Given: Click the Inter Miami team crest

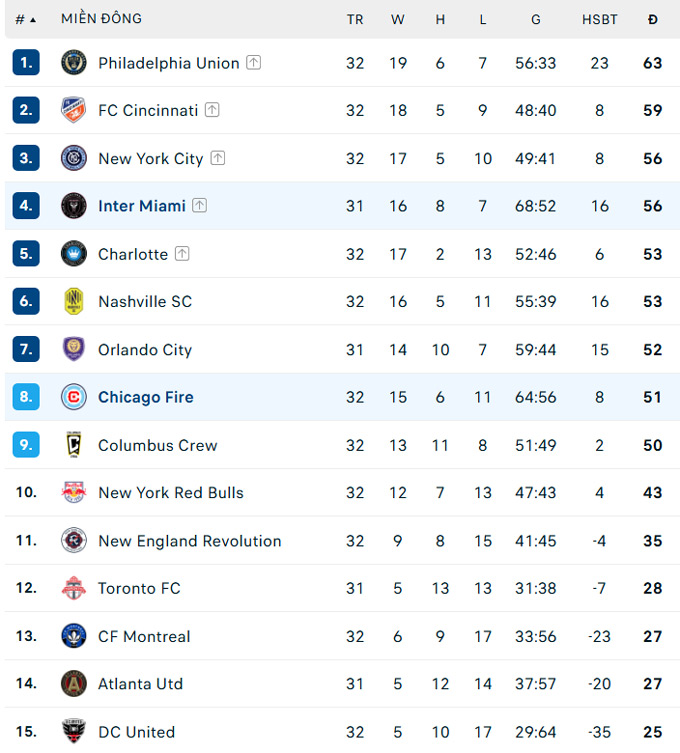Looking at the screenshot, I should click(x=74, y=206).
